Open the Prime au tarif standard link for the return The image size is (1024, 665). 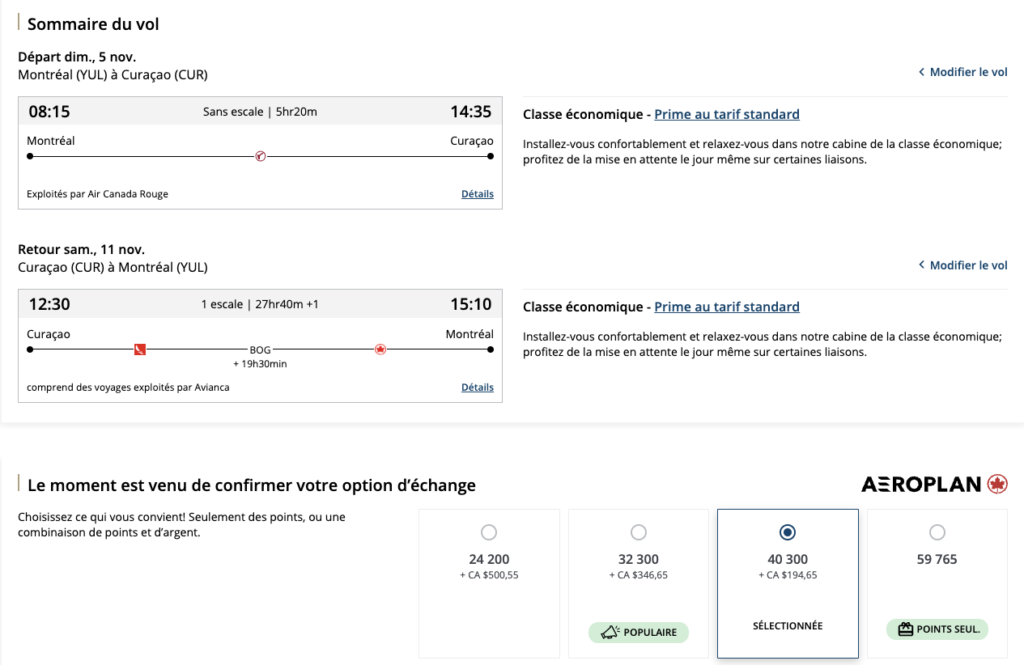(x=727, y=306)
